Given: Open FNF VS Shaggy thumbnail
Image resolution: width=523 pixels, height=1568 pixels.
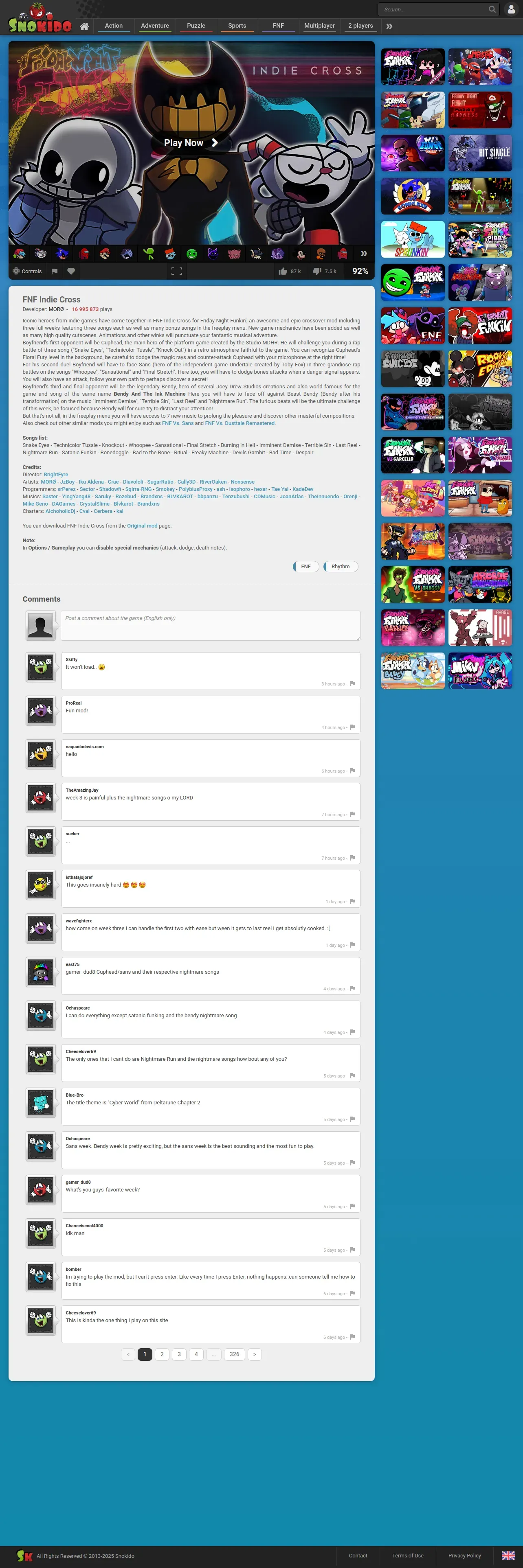Looking at the screenshot, I should pos(413,585).
